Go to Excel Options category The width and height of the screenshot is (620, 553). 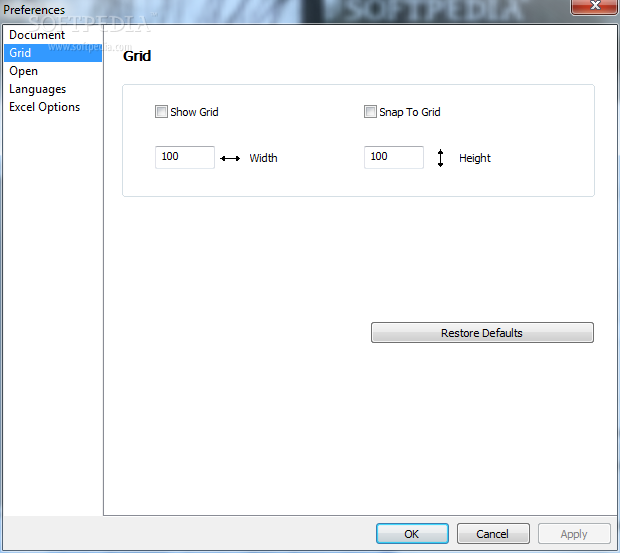(53, 107)
